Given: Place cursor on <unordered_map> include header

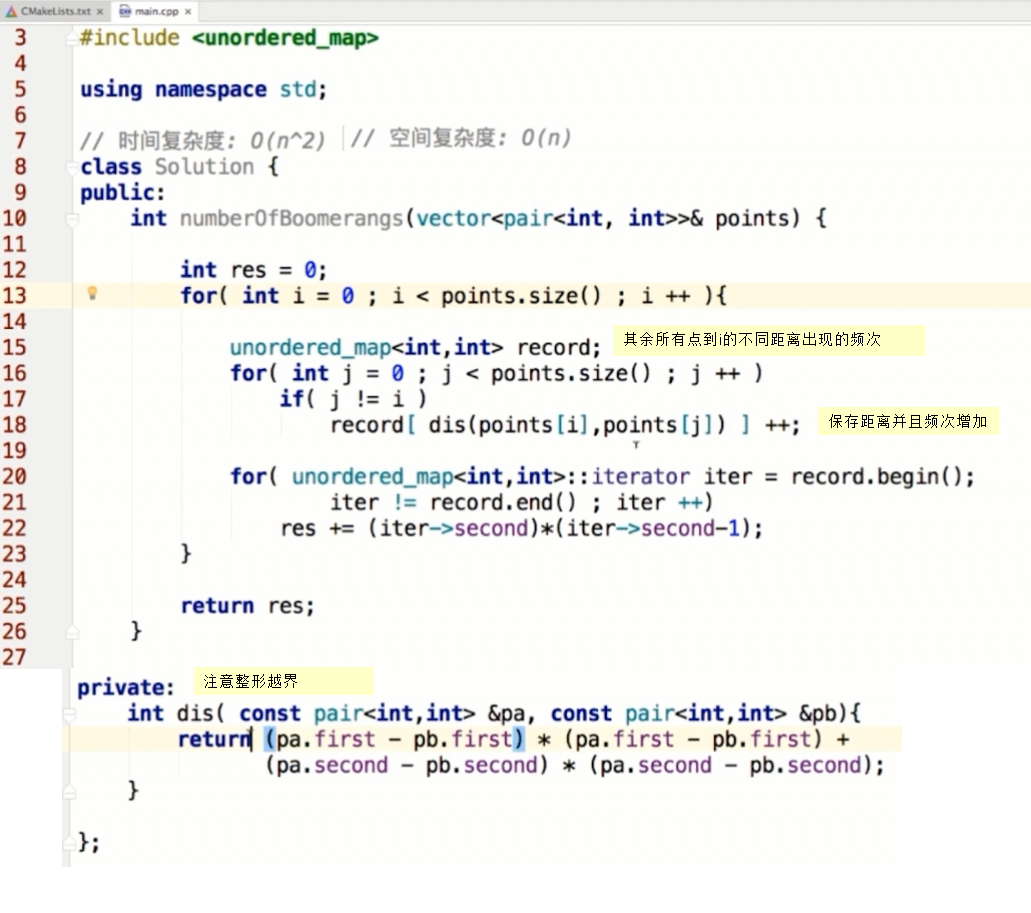Looking at the screenshot, I should point(285,38).
